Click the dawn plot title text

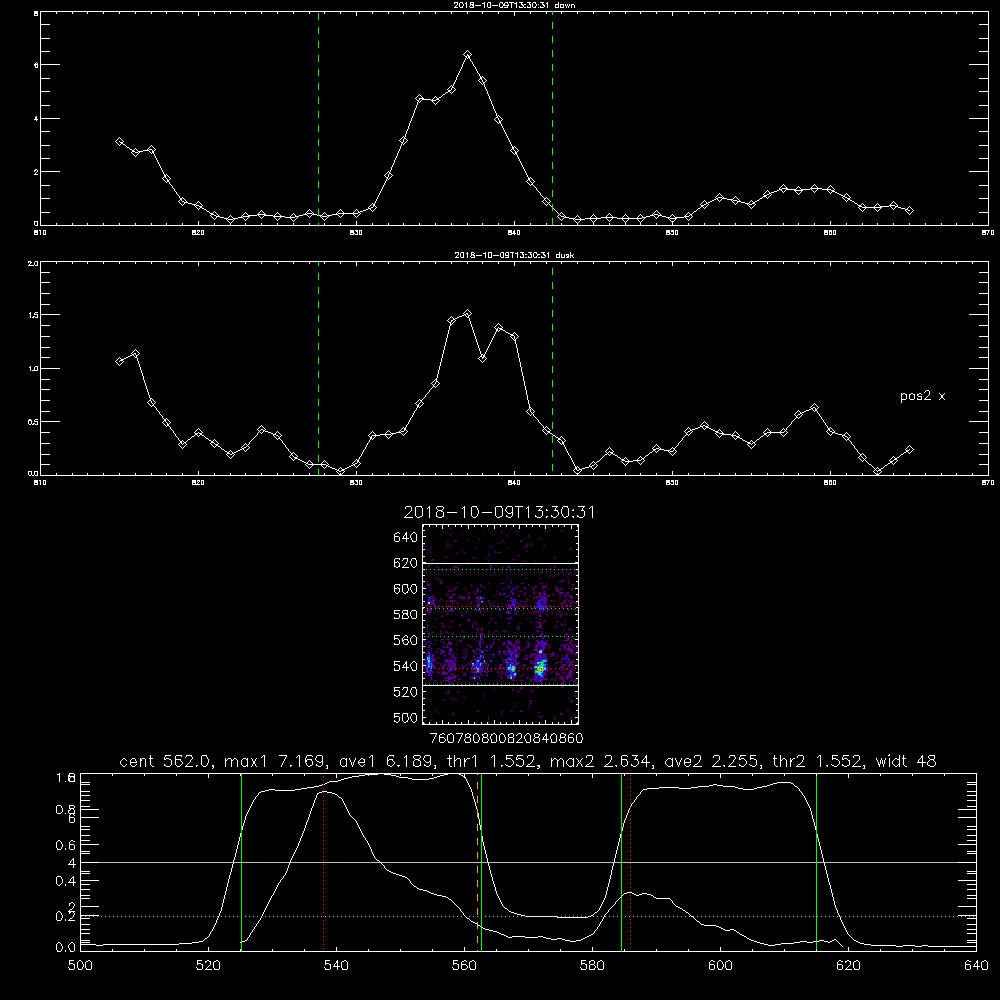[x=514, y=5]
